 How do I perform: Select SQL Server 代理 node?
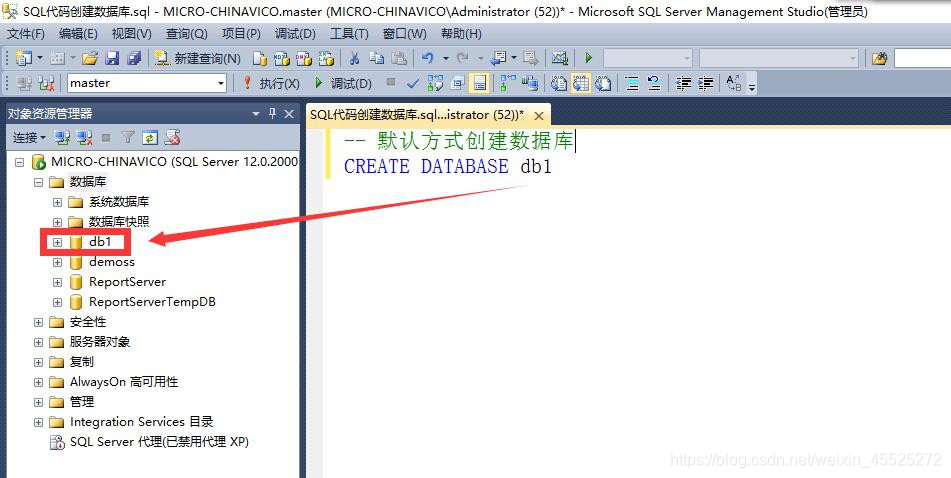click(159, 442)
